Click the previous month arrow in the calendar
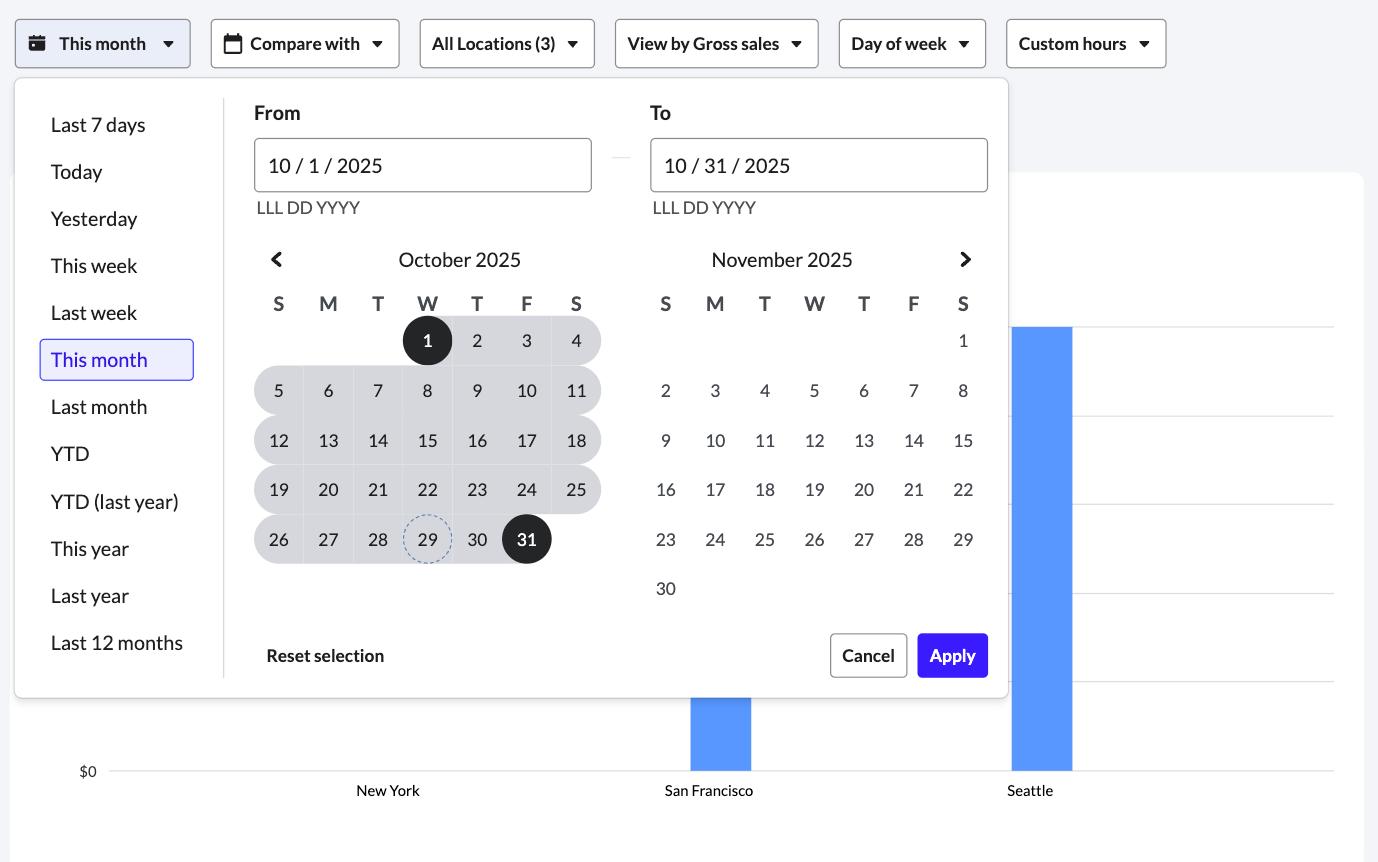 tap(276, 259)
